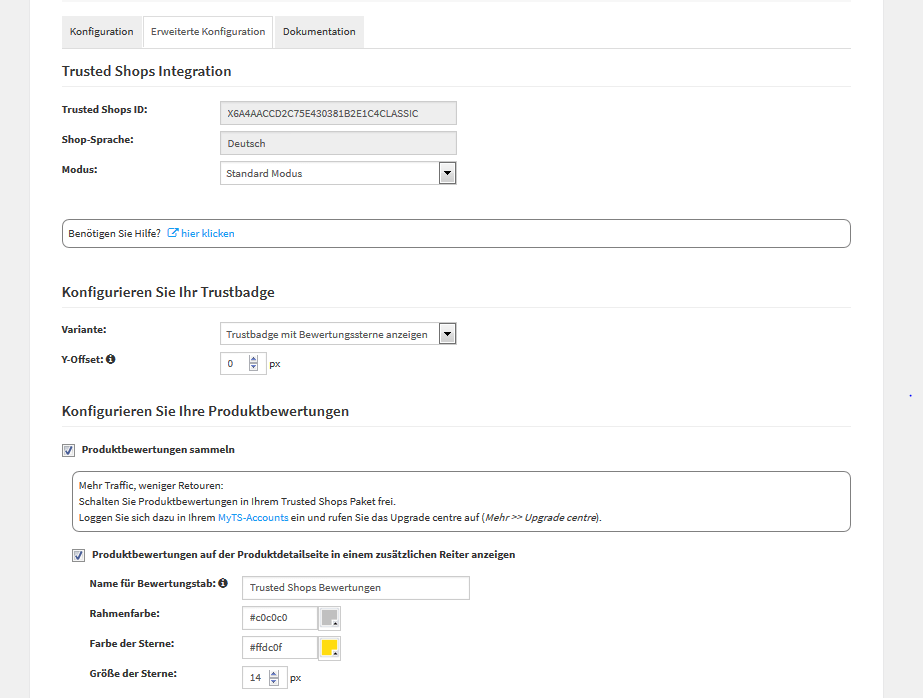The width and height of the screenshot is (923, 698).
Task: Increase Y-Offset using the up stepper arrow
Action: click(253, 358)
